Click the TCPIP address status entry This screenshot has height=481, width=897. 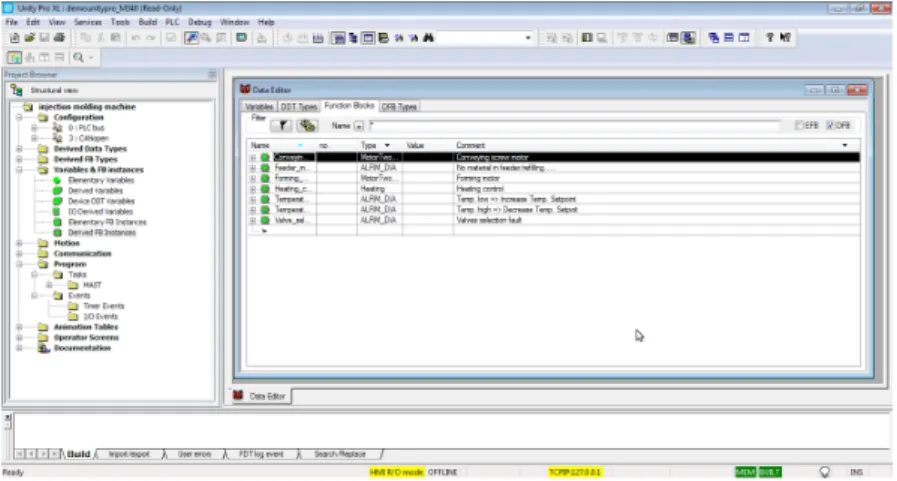click(x=574, y=472)
